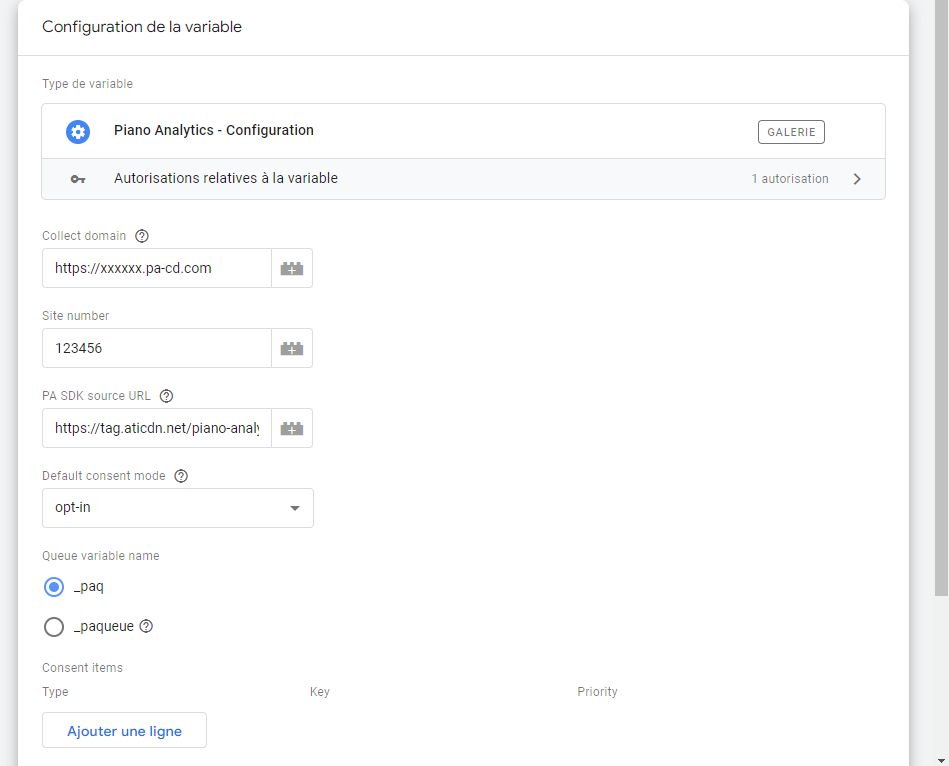Open variable picker next to Site number field

[x=292, y=347]
